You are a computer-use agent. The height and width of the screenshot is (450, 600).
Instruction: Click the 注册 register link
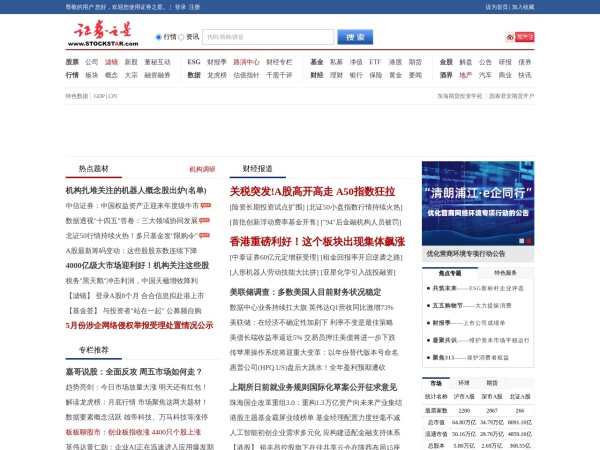point(194,7)
